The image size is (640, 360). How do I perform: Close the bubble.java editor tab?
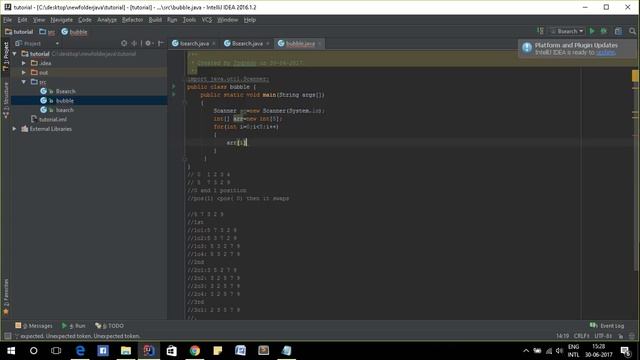[320, 43]
